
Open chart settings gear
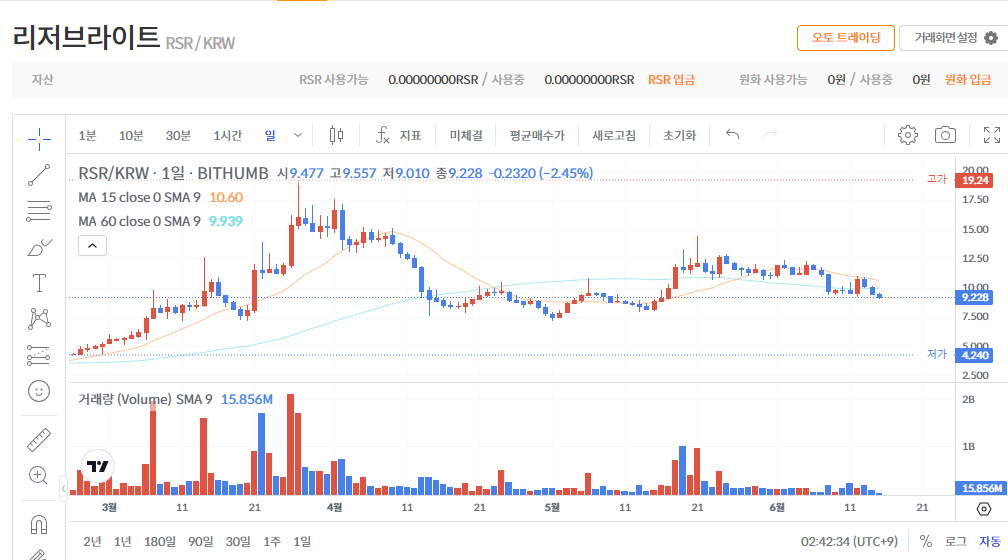tap(908, 135)
